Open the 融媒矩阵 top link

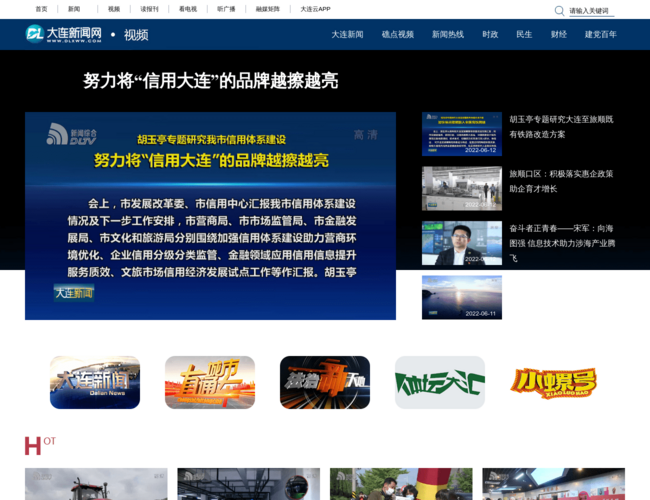tap(268, 9)
